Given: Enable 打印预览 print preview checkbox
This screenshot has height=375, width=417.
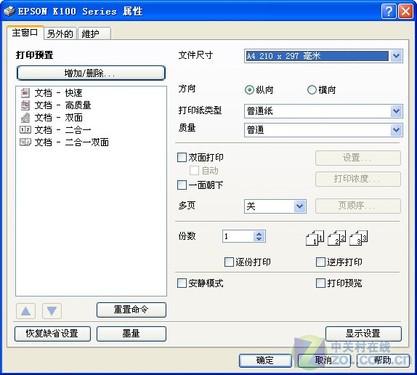Looking at the screenshot, I should click(x=320, y=283).
